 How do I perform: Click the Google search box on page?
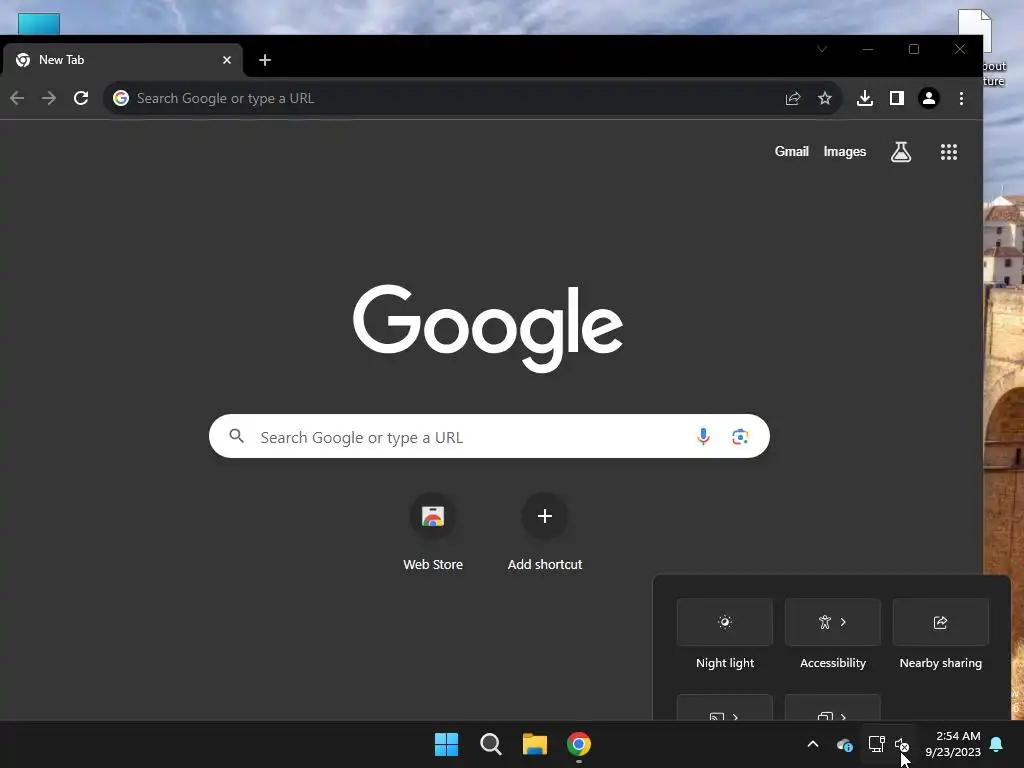click(x=489, y=436)
